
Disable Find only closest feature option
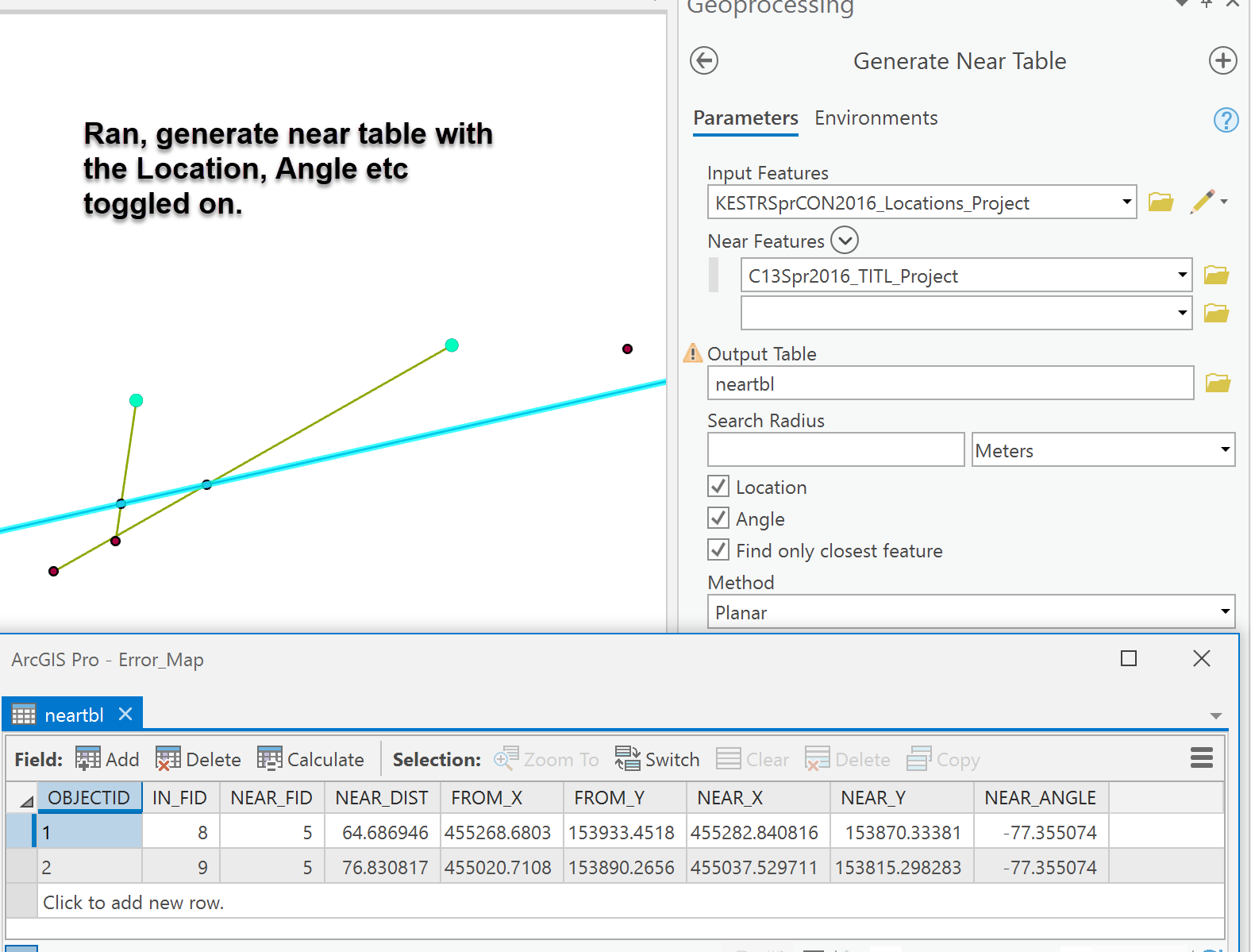(x=718, y=549)
